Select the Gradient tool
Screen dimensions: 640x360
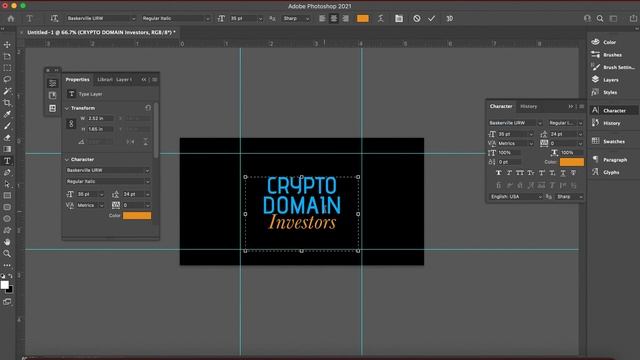tap(7, 149)
